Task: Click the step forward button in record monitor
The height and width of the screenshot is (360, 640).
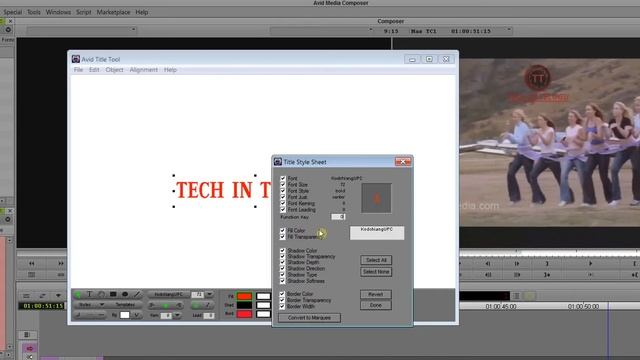Action: point(517,264)
